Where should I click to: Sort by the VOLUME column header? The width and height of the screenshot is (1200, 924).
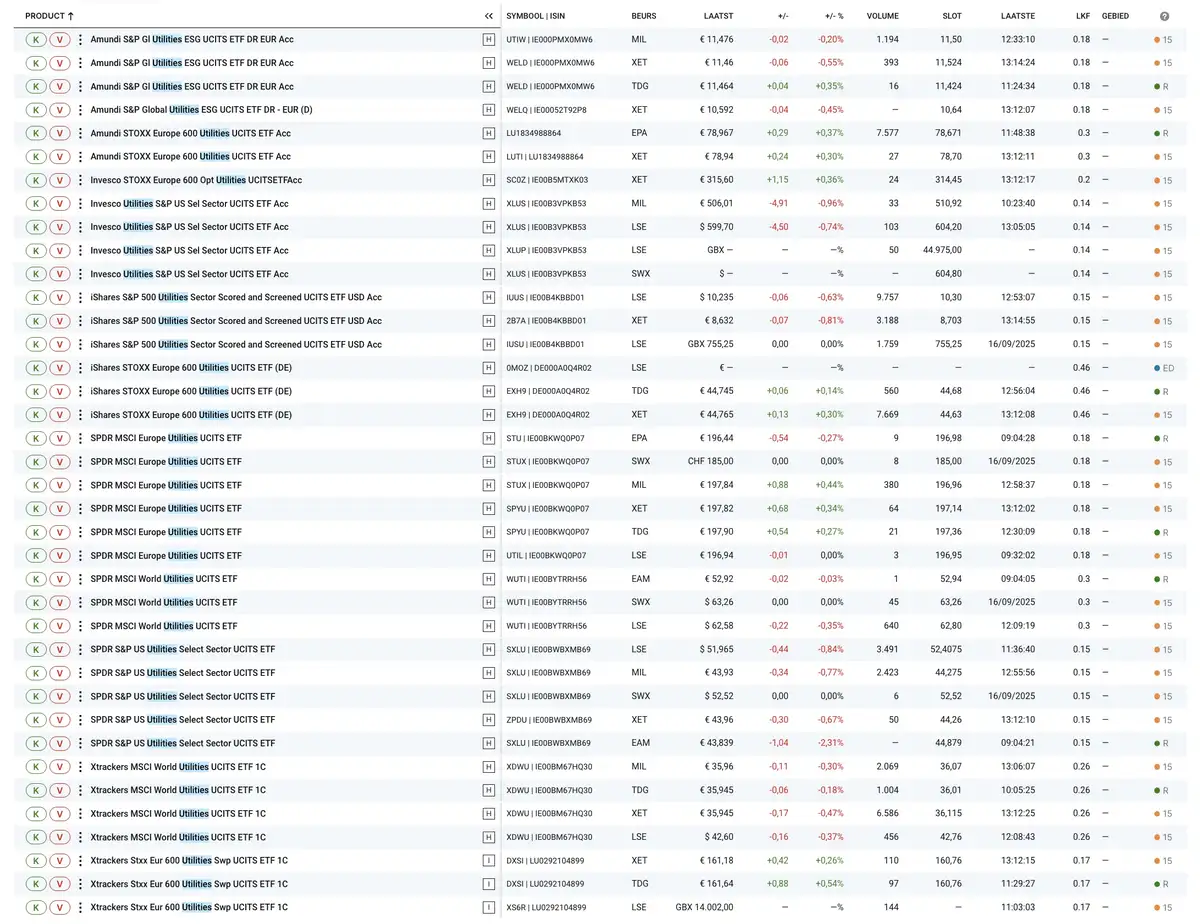(x=882, y=16)
